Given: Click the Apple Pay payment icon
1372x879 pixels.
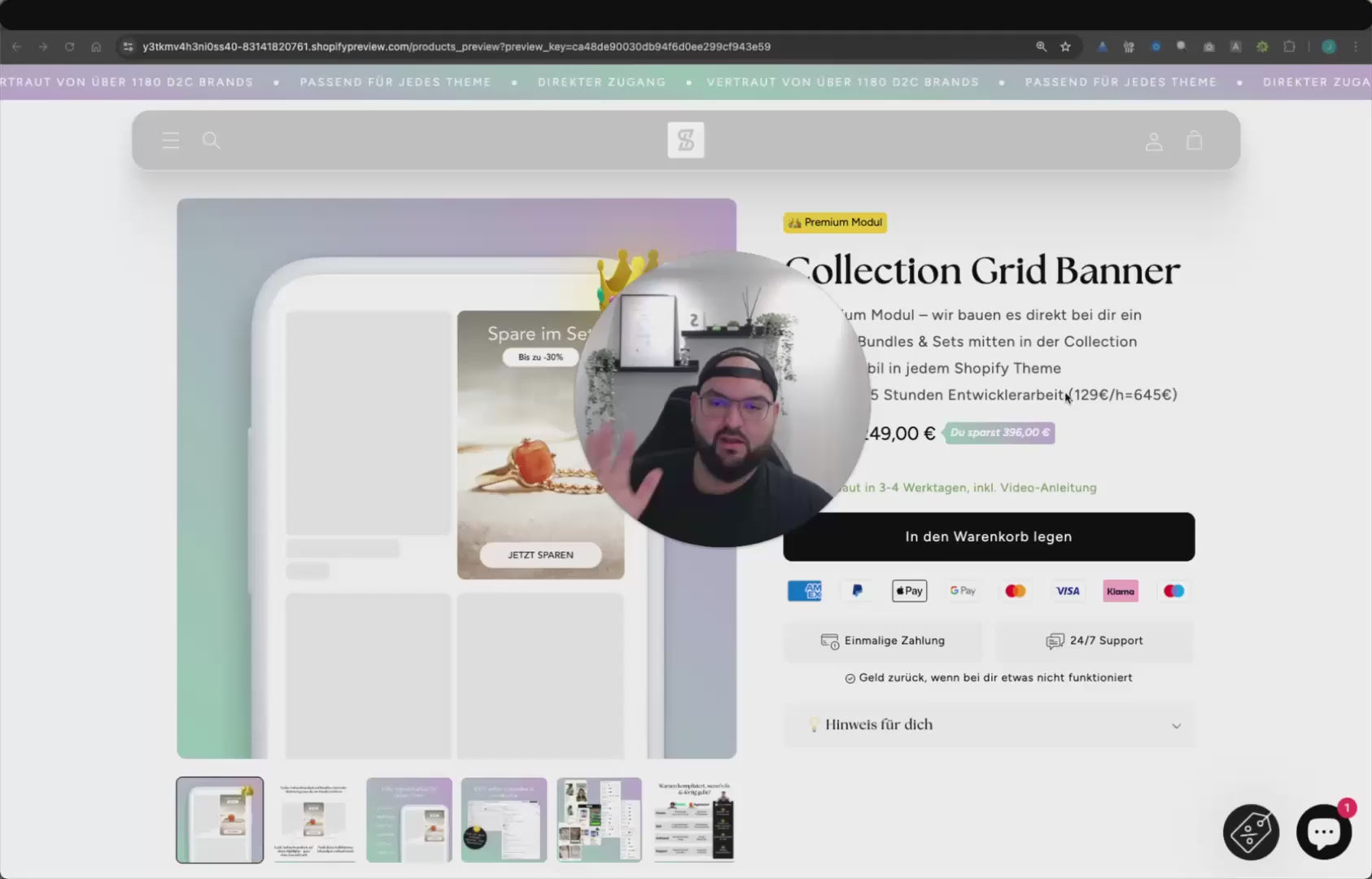Looking at the screenshot, I should (909, 590).
